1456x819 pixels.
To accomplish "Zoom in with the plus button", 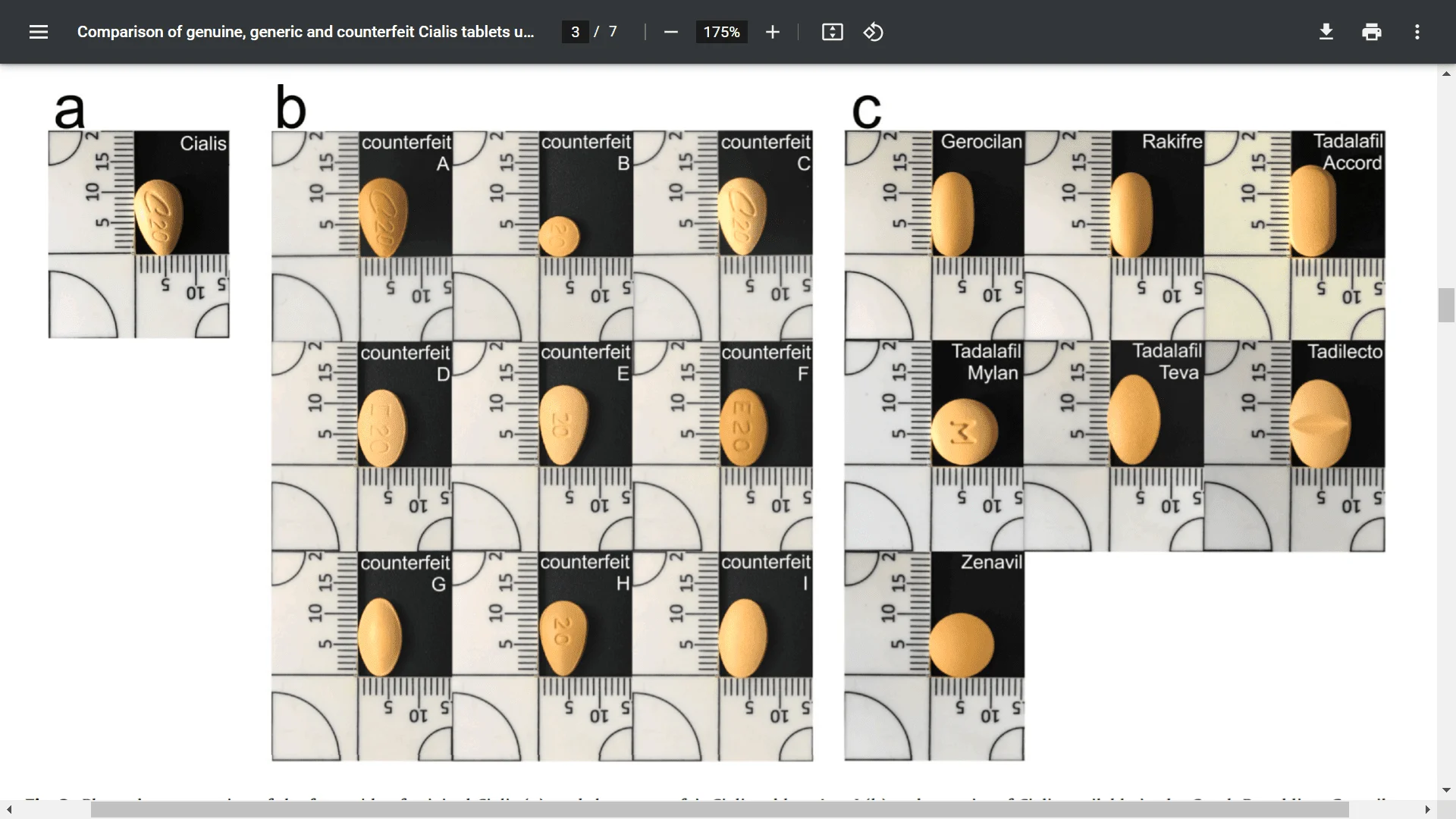I will [772, 32].
